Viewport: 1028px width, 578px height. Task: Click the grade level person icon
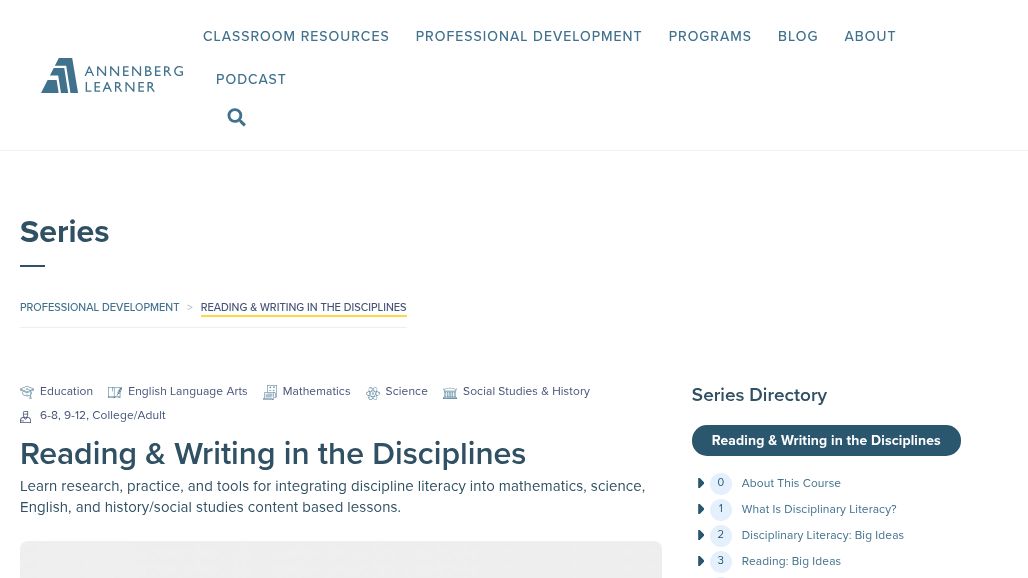[x=26, y=416]
